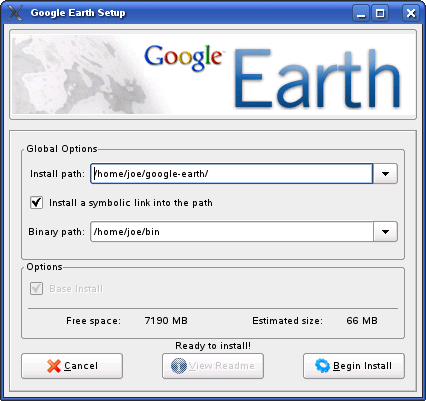The width and height of the screenshot is (426, 401).
Task: Click the "Install path:" label
Action: pos(57,174)
